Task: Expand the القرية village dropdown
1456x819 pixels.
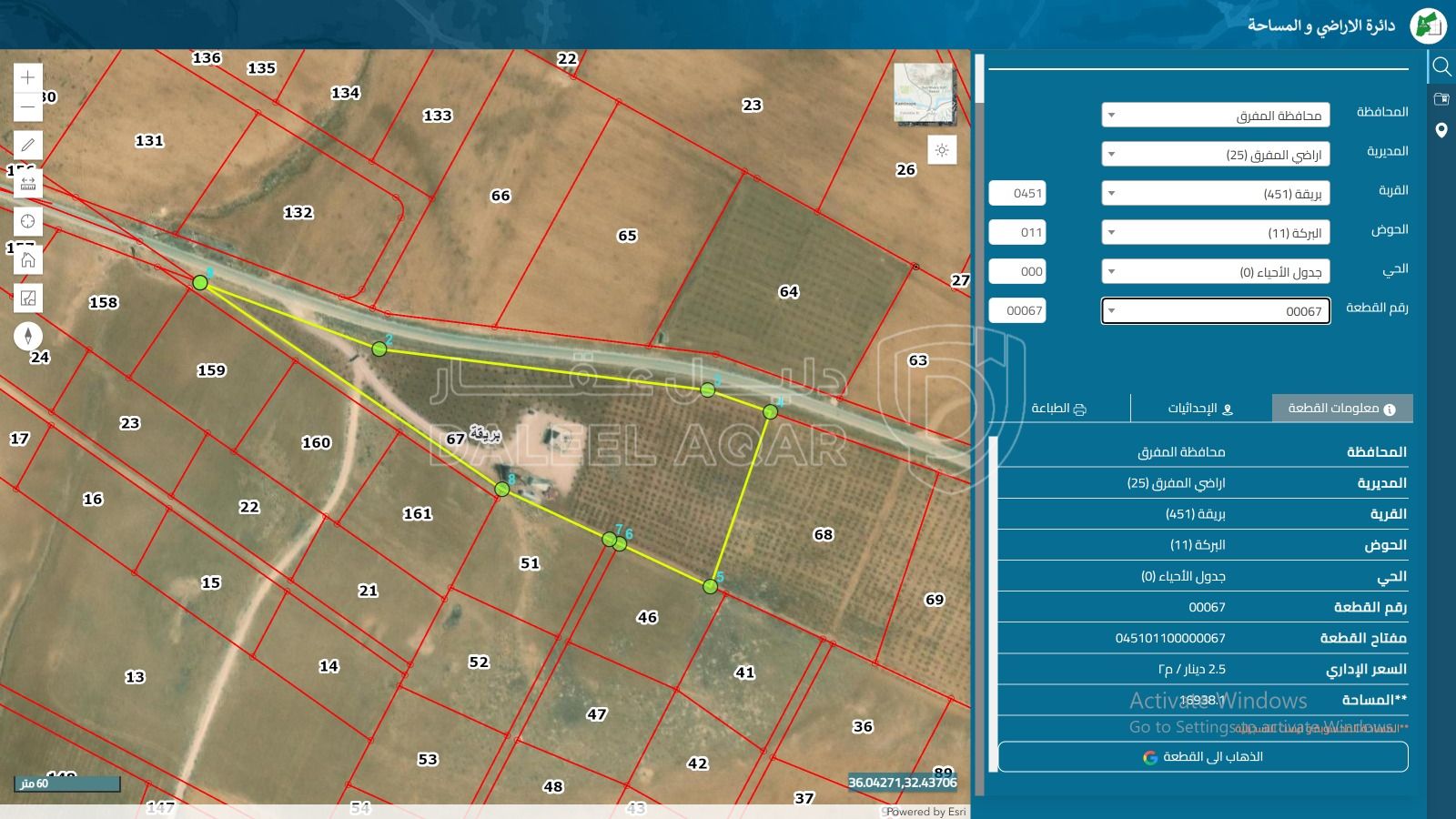Action: pyautogui.click(x=1215, y=194)
